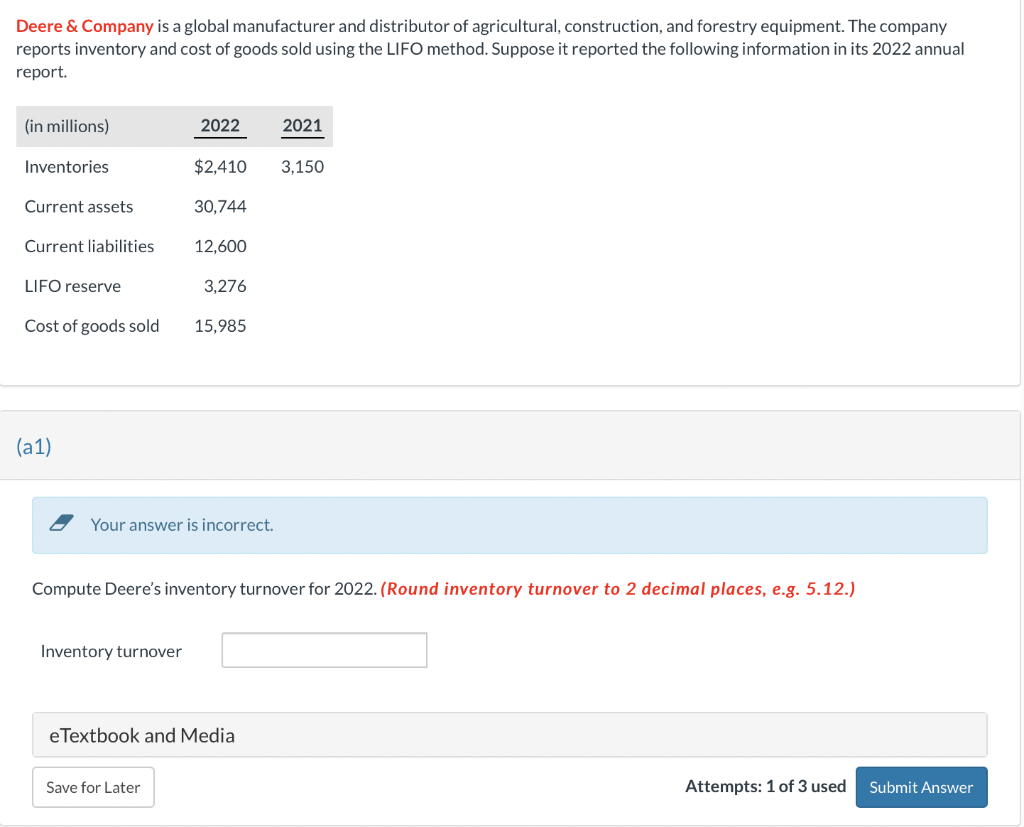This screenshot has height=827, width=1024.
Task: Click the Current liabilities row label
Action: click(89, 246)
